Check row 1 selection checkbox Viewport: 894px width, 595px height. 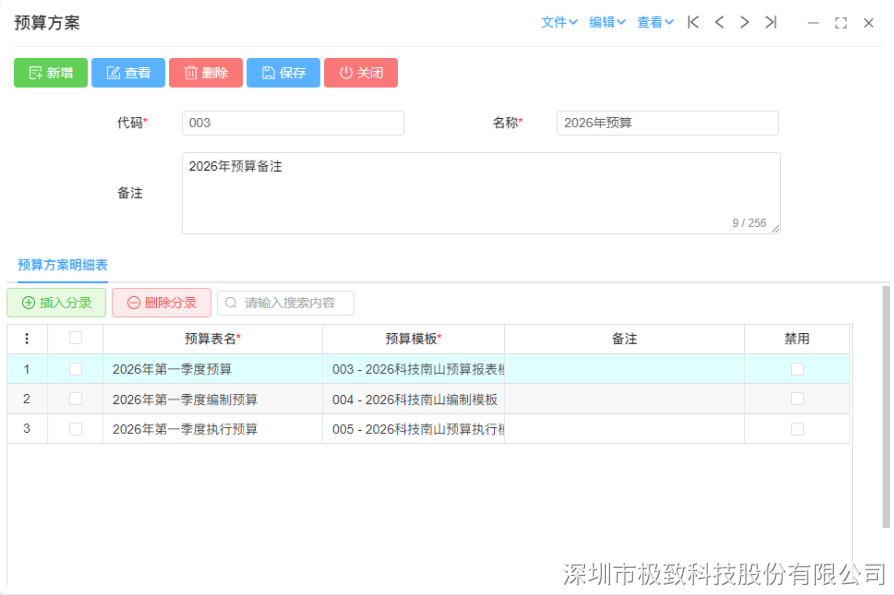75,369
